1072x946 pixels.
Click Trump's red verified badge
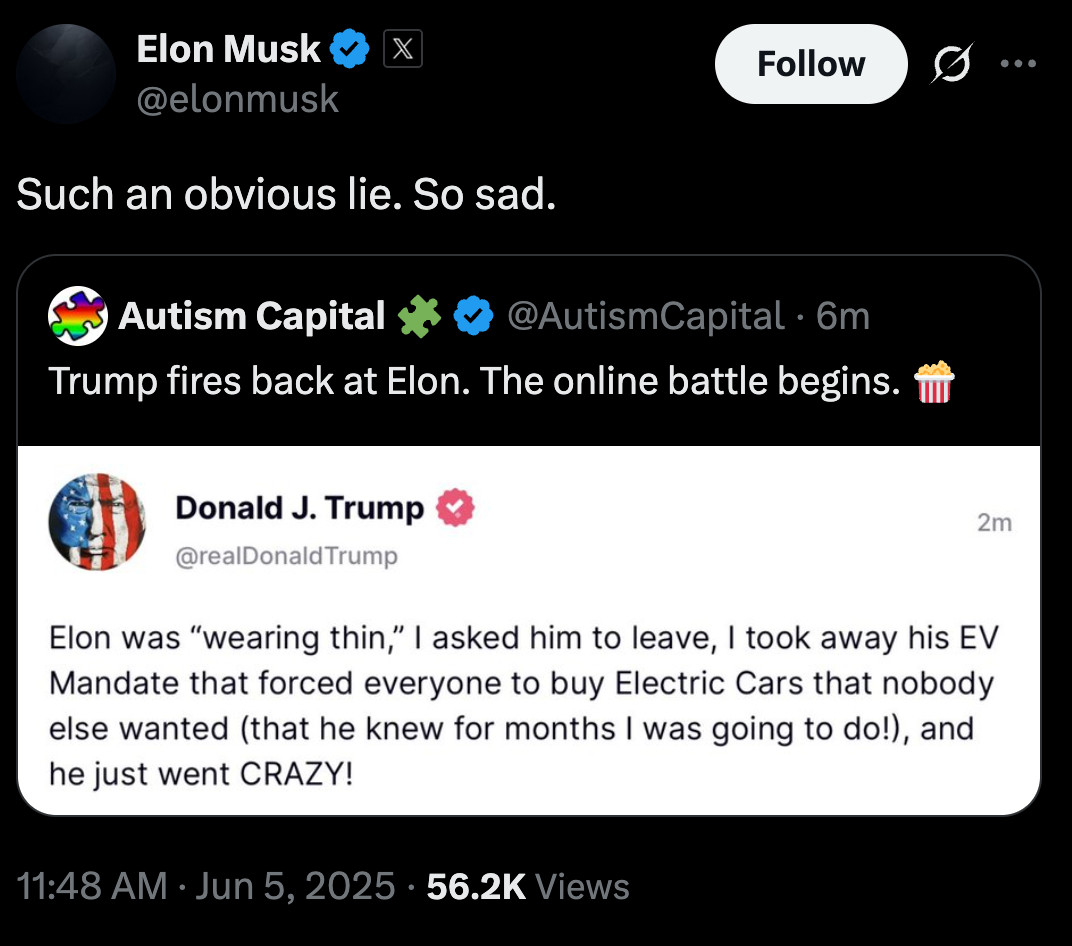pos(454,509)
